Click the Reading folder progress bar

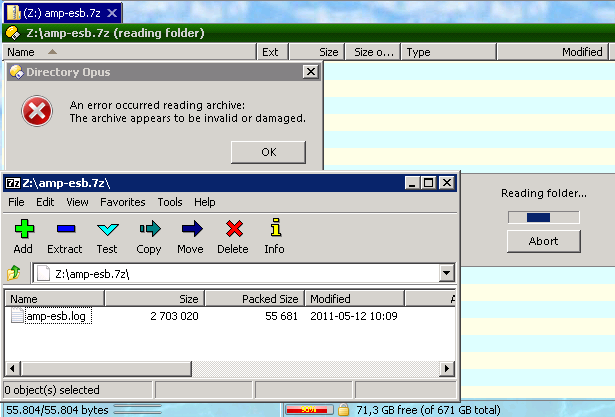543,217
